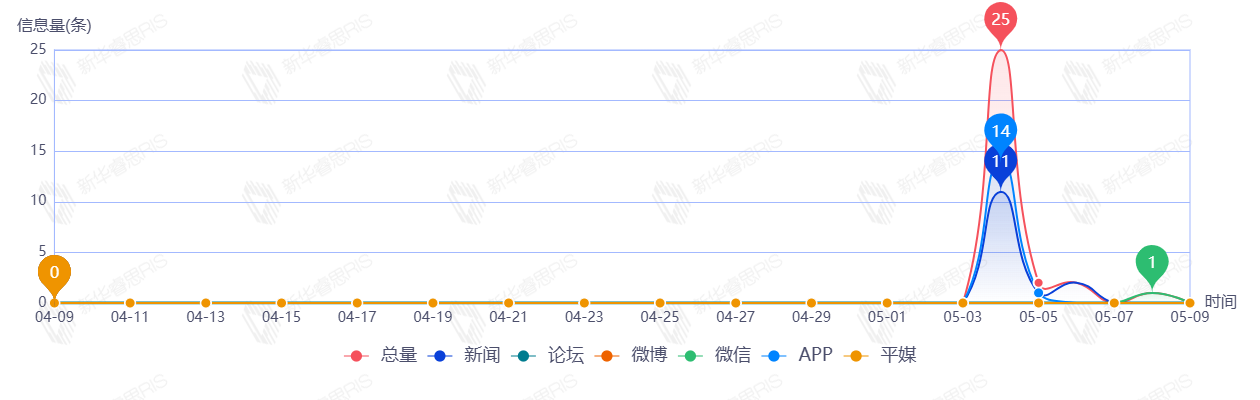Select the blue data point above 05-05

[x=1038, y=293]
